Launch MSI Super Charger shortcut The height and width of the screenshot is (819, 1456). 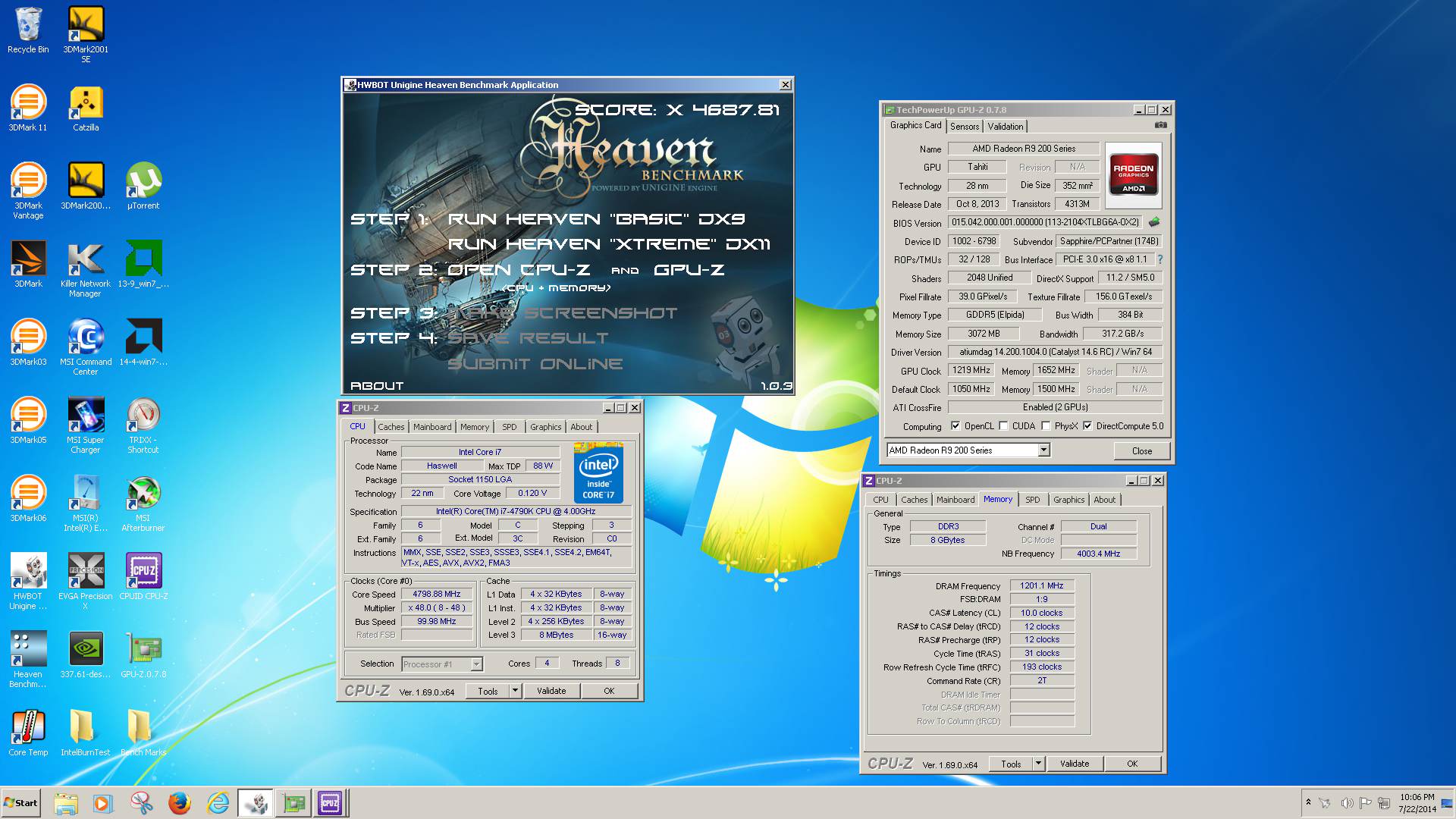(86, 425)
